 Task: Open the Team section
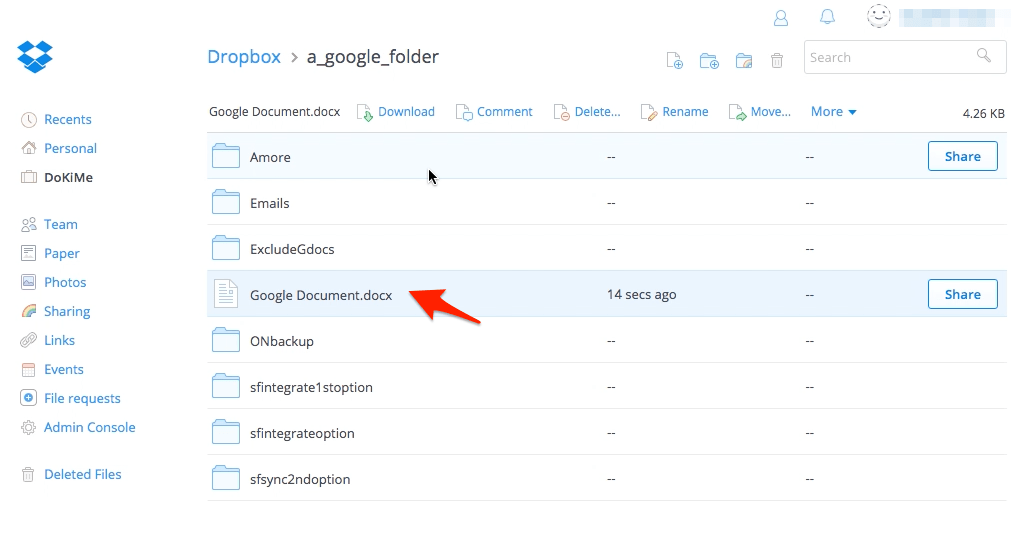[x=60, y=225]
